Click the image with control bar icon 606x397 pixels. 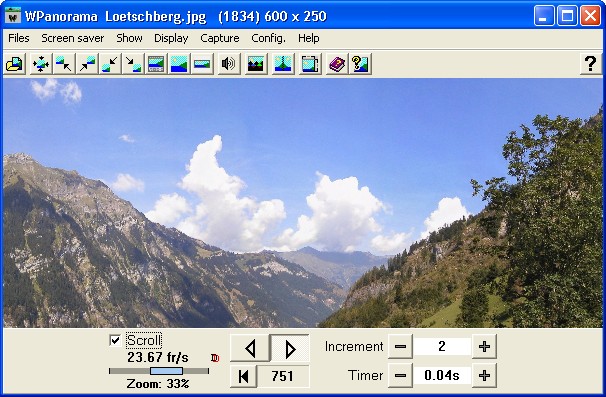(x=156, y=64)
